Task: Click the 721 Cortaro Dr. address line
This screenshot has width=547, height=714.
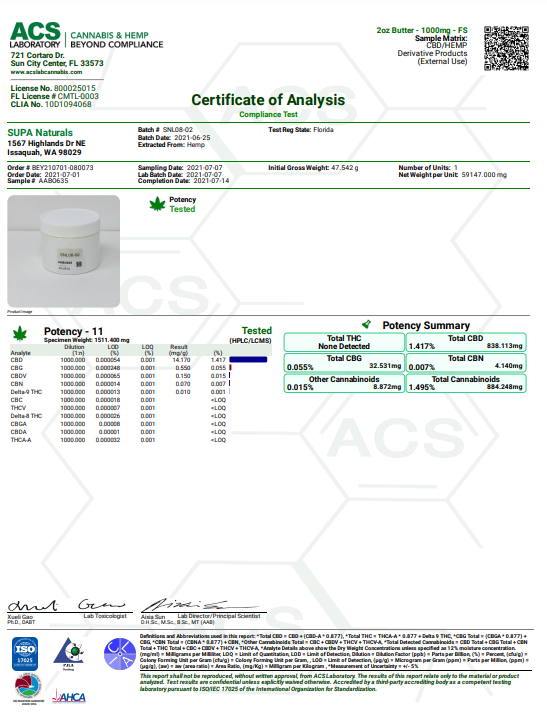Action: click(37, 55)
